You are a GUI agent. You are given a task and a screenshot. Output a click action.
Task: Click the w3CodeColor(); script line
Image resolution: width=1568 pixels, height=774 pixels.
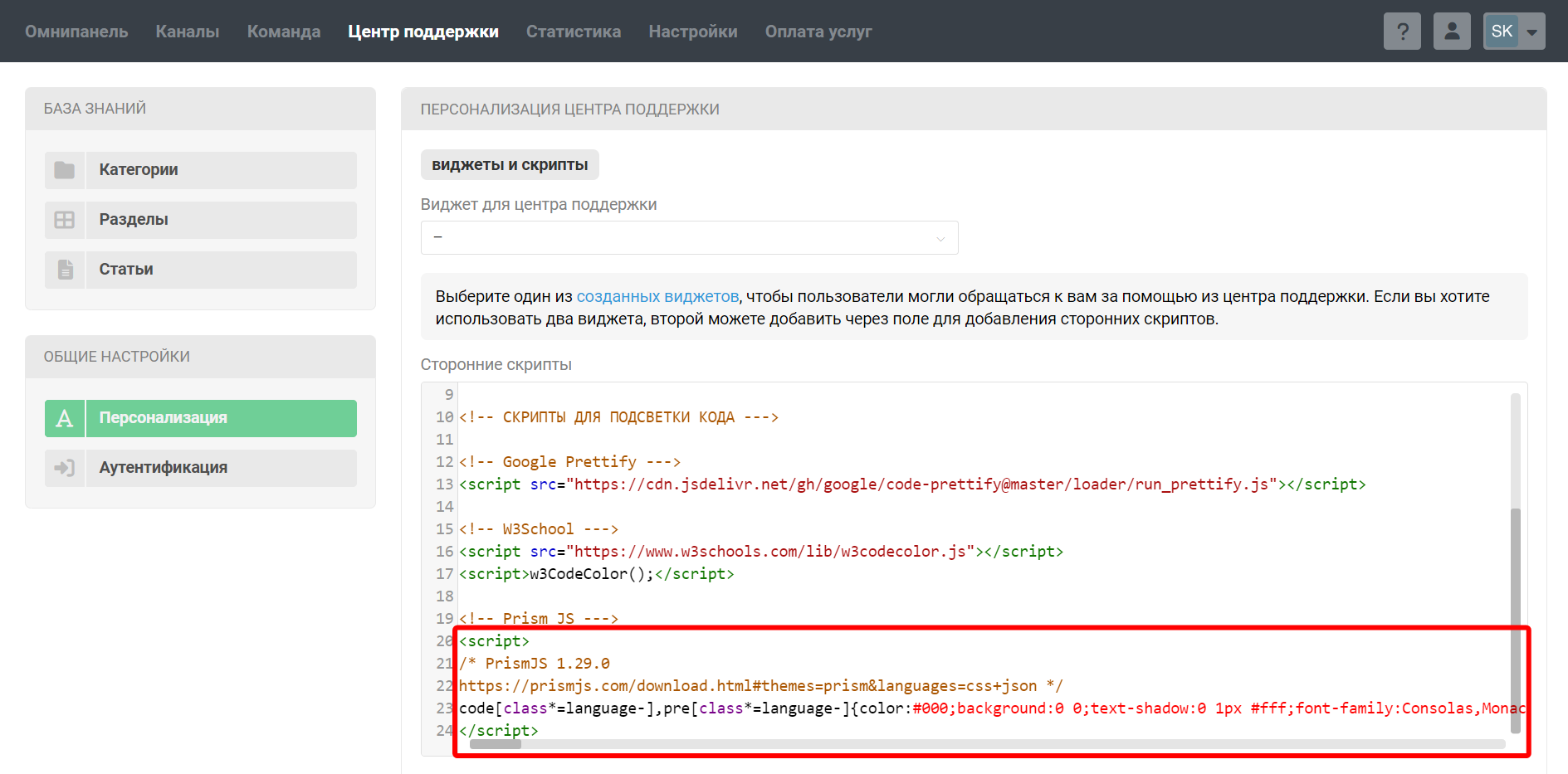tap(597, 574)
